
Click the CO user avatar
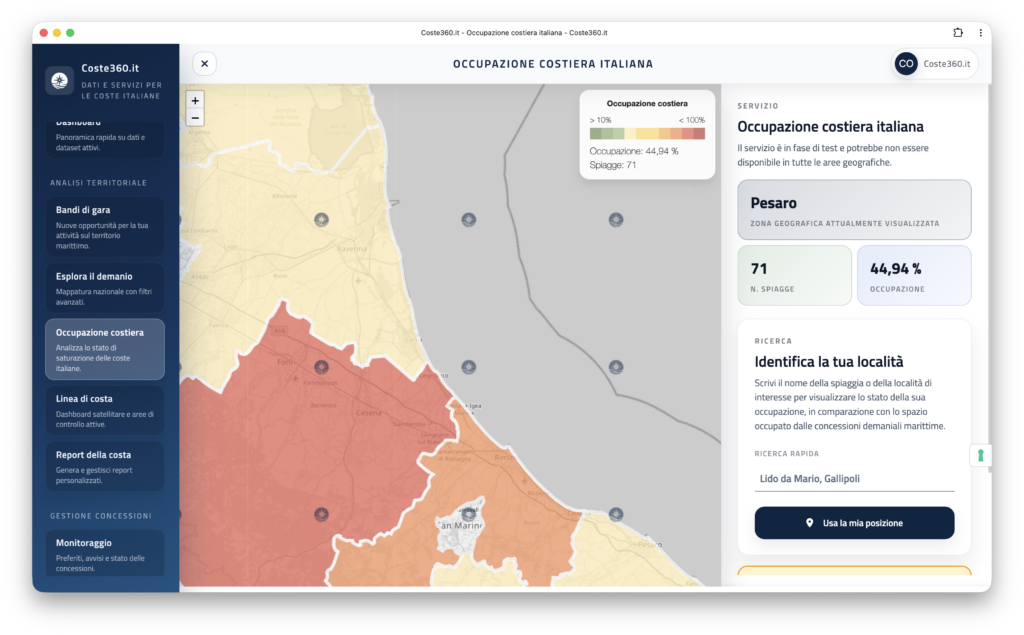[x=906, y=63]
